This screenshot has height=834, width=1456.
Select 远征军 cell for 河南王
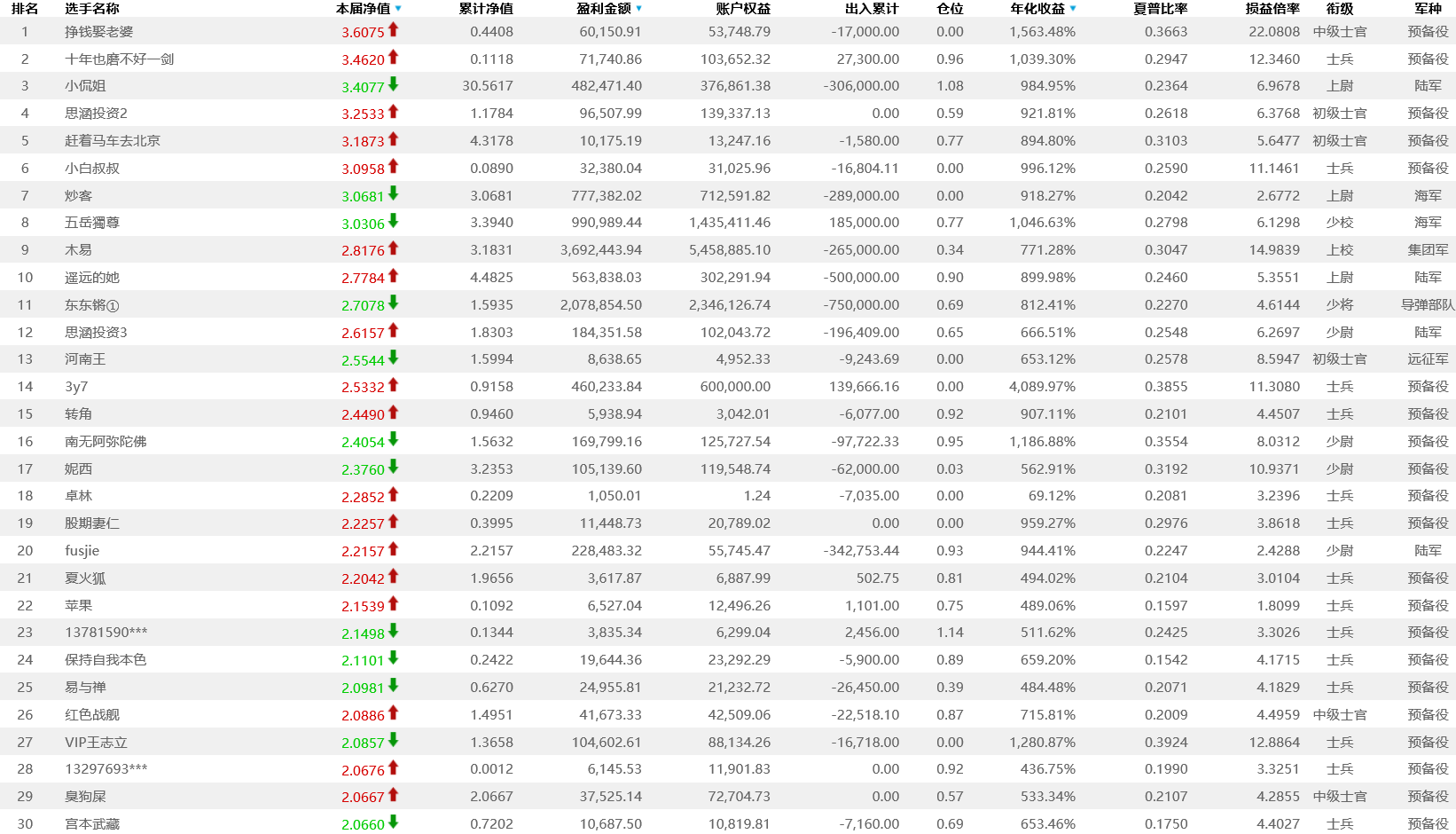coord(1428,359)
